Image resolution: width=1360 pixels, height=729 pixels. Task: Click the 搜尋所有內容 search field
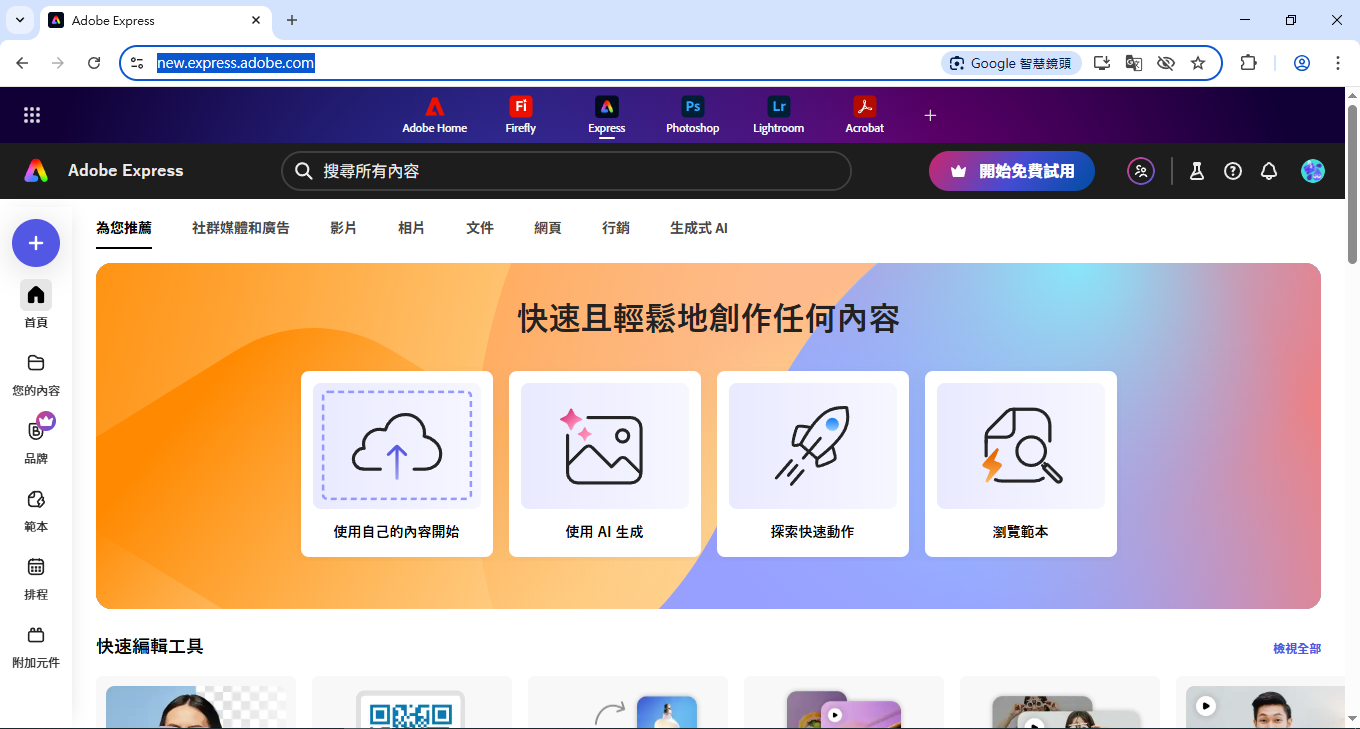566,171
